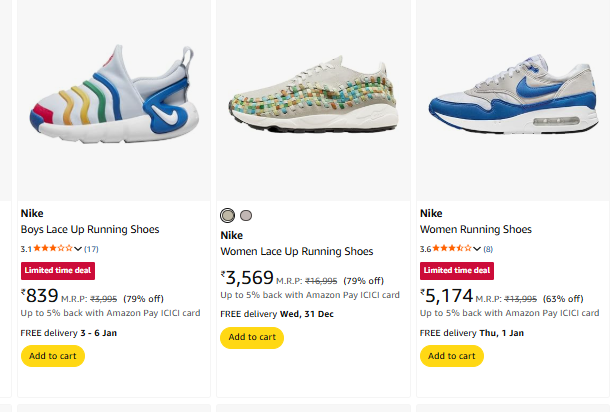Open the 17 reviews count link
The height and width of the screenshot is (412, 615).
(91, 248)
